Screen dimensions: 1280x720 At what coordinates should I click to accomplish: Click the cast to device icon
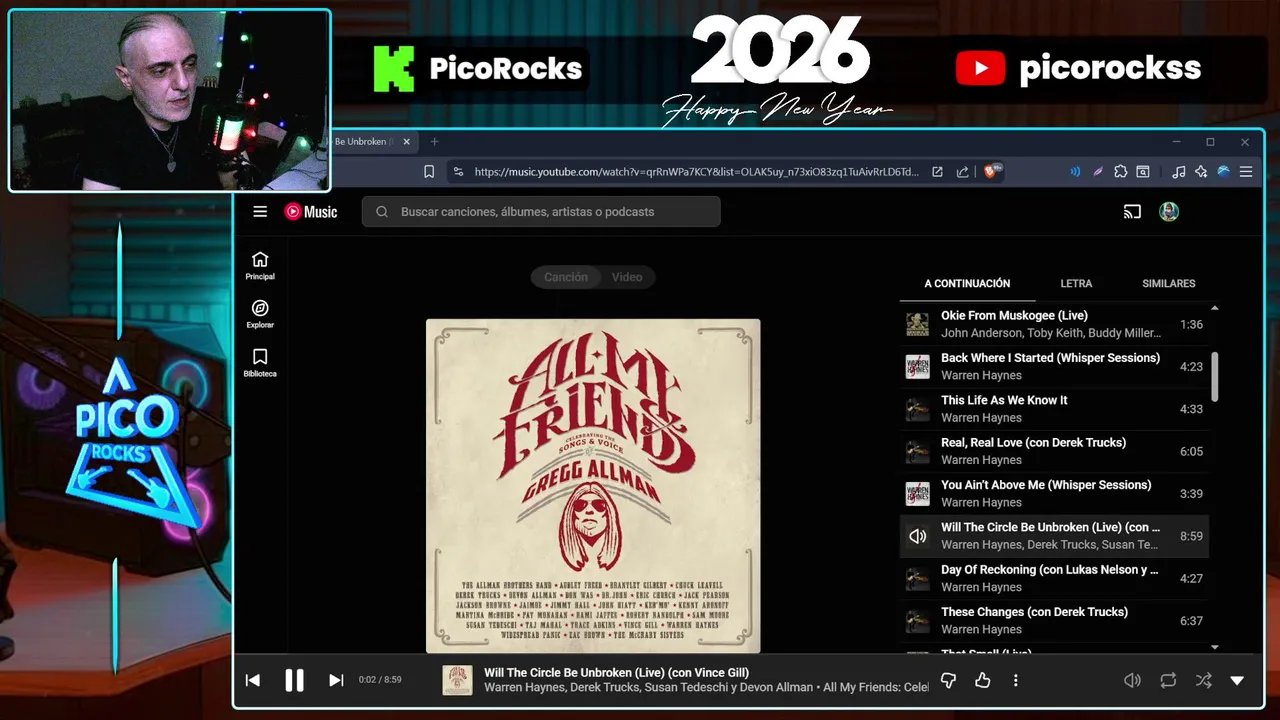click(x=1132, y=212)
